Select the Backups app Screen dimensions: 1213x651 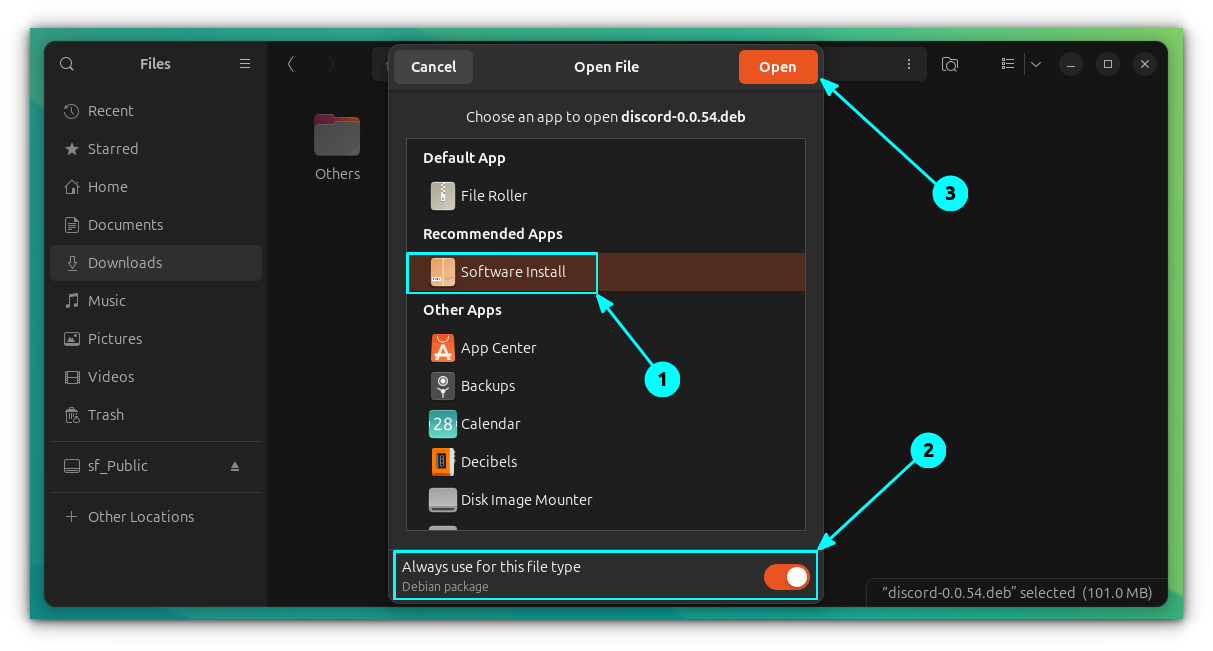pos(488,385)
